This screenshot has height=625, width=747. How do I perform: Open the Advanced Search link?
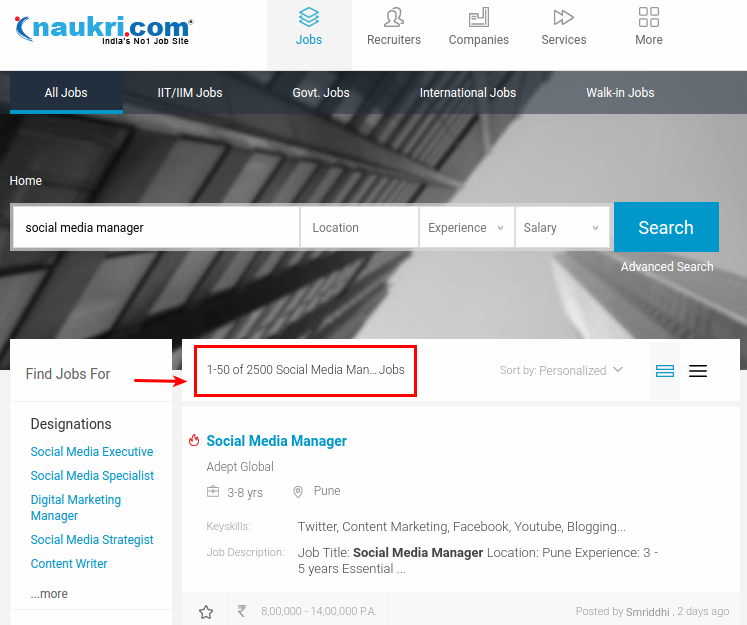coord(667,267)
